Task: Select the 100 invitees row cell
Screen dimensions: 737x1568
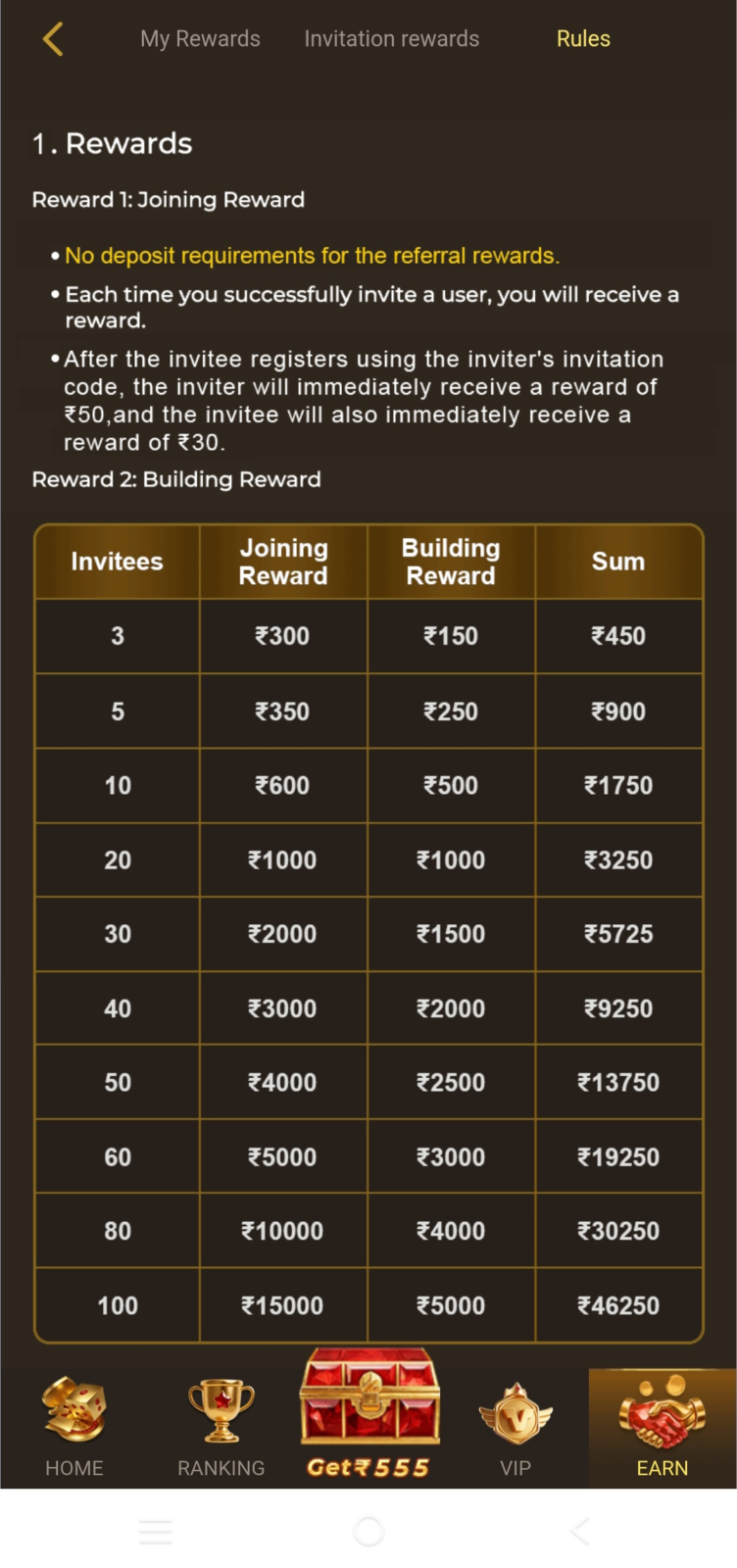Action: (x=118, y=1305)
